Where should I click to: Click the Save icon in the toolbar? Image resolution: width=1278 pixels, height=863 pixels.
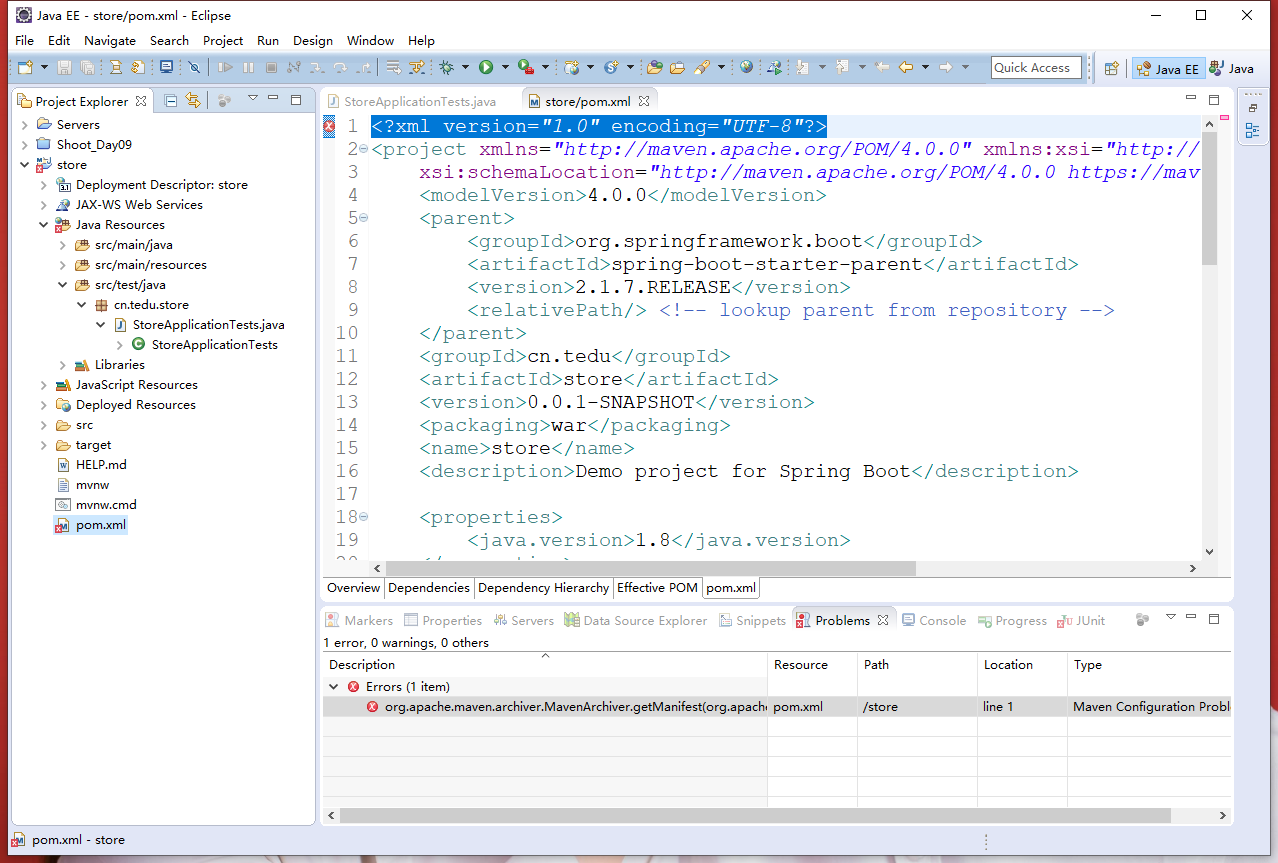(x=64, y=67)
